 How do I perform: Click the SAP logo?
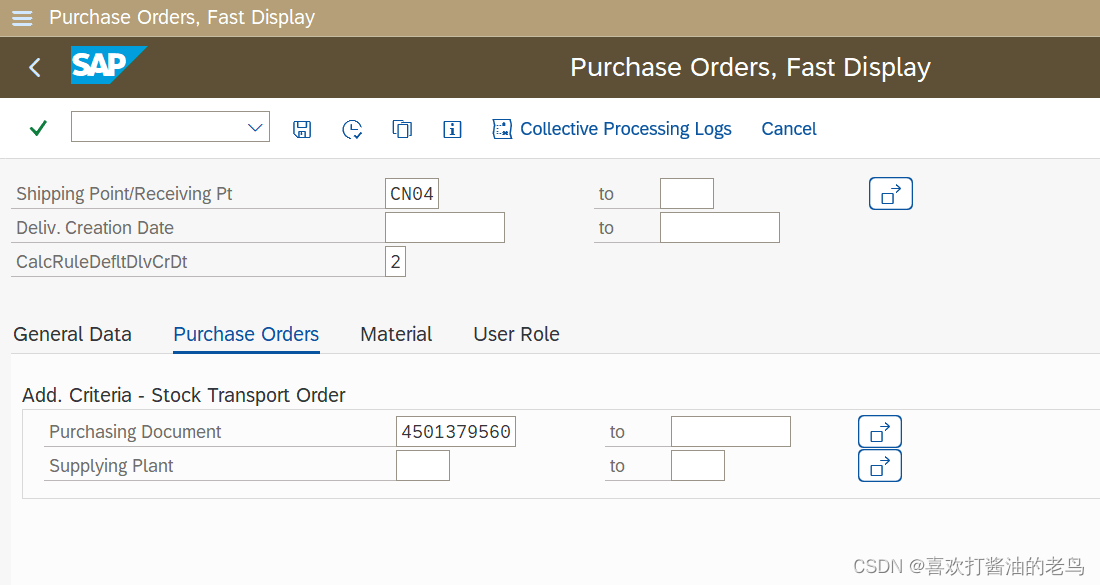point(108,66)
